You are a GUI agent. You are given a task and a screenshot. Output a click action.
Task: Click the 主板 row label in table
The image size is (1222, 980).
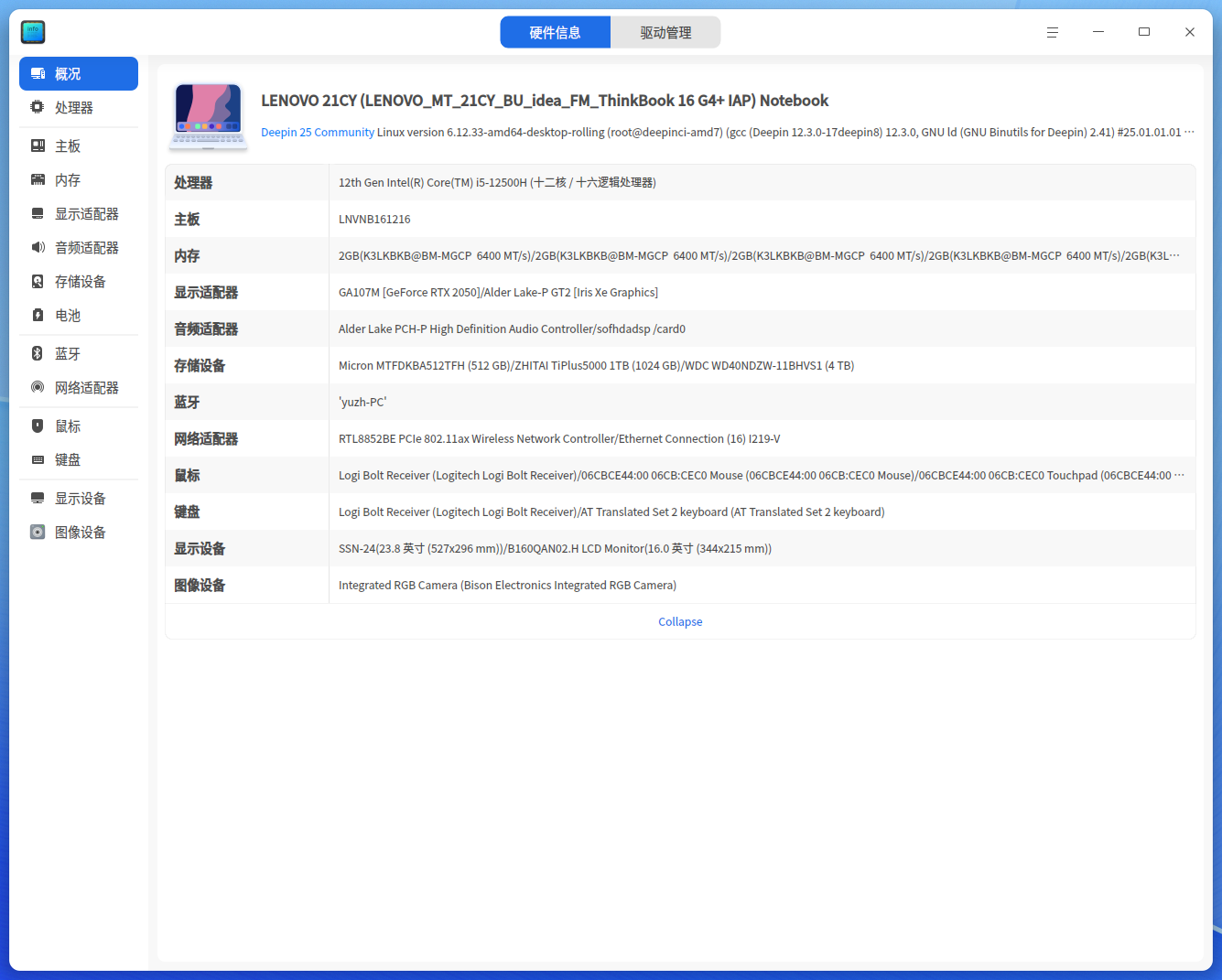(187, 219)
